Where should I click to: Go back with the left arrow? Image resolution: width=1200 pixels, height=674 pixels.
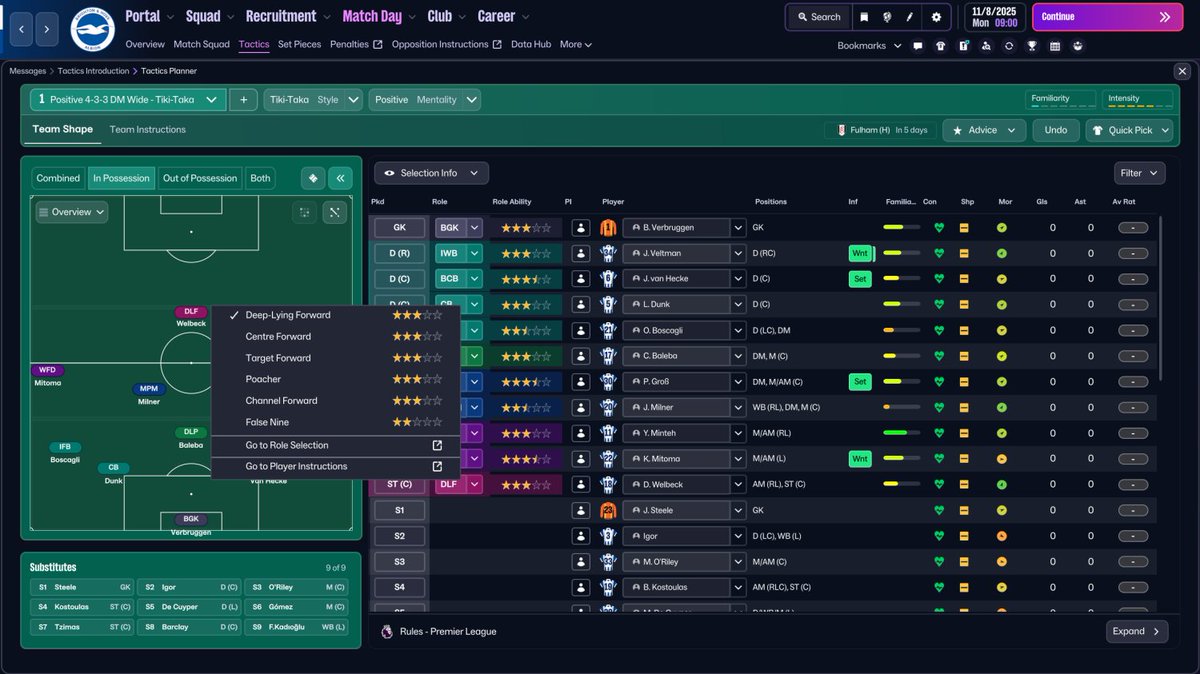tap(22, 30)
